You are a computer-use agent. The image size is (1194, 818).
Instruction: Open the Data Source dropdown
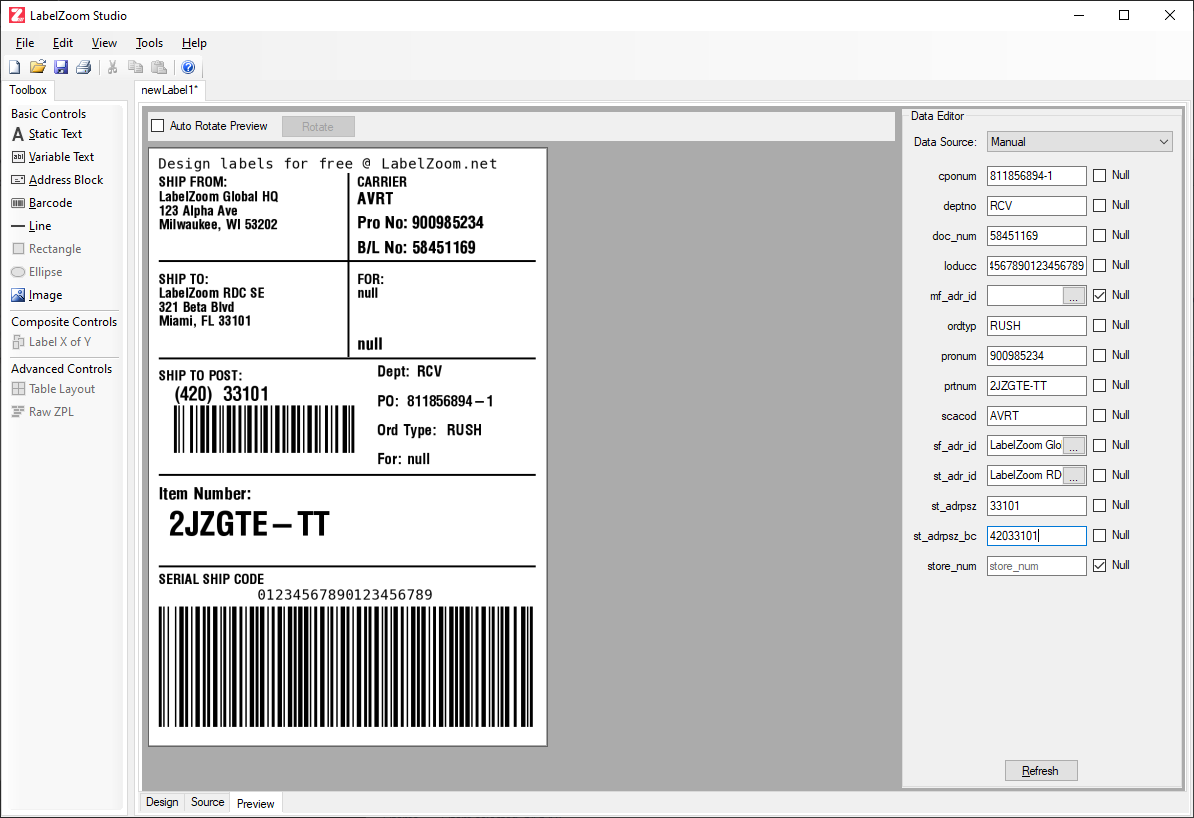click(x=1079, y=142)
